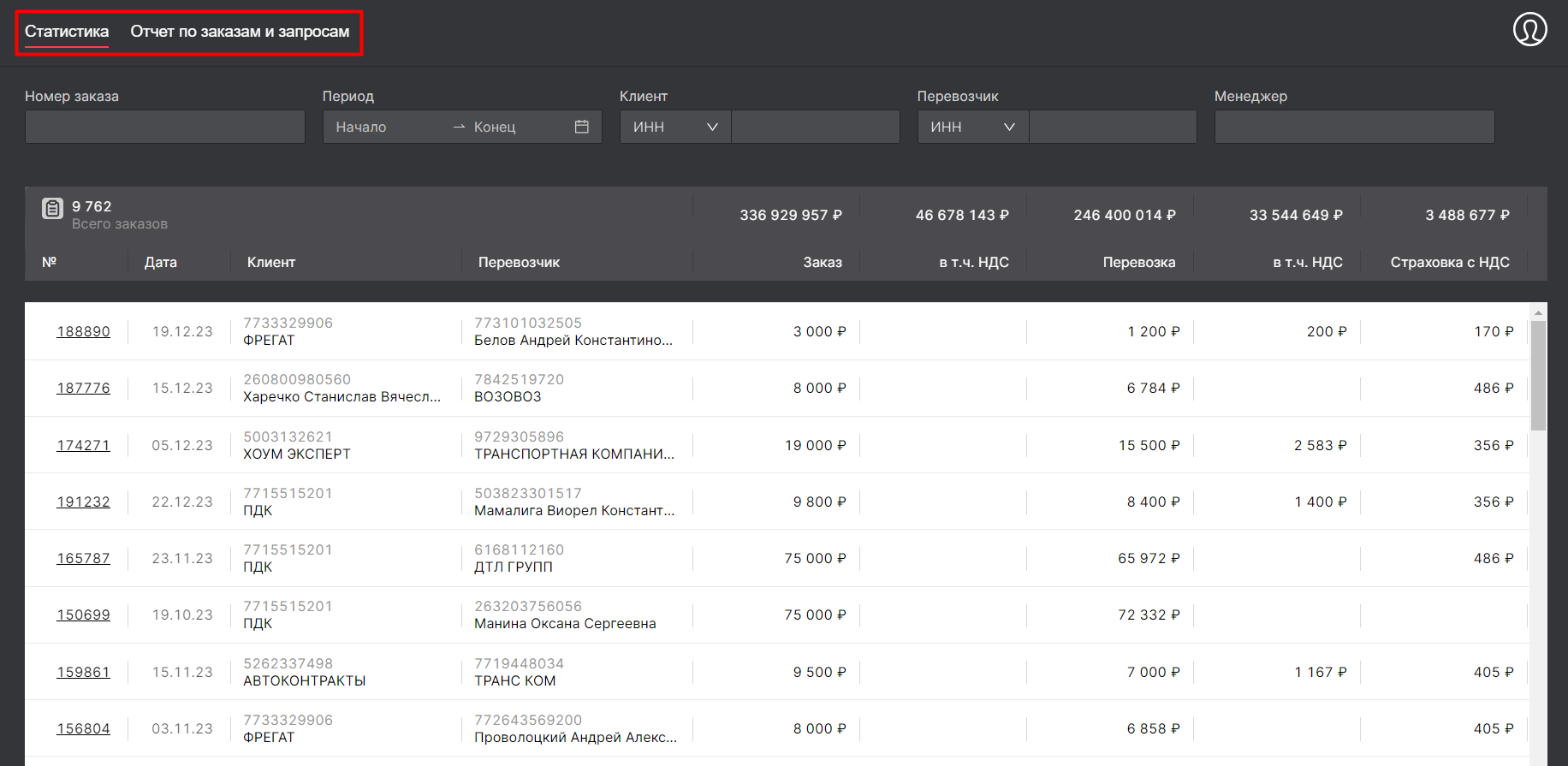
Task: Set the period Конец date field
Action: [518, 127]
